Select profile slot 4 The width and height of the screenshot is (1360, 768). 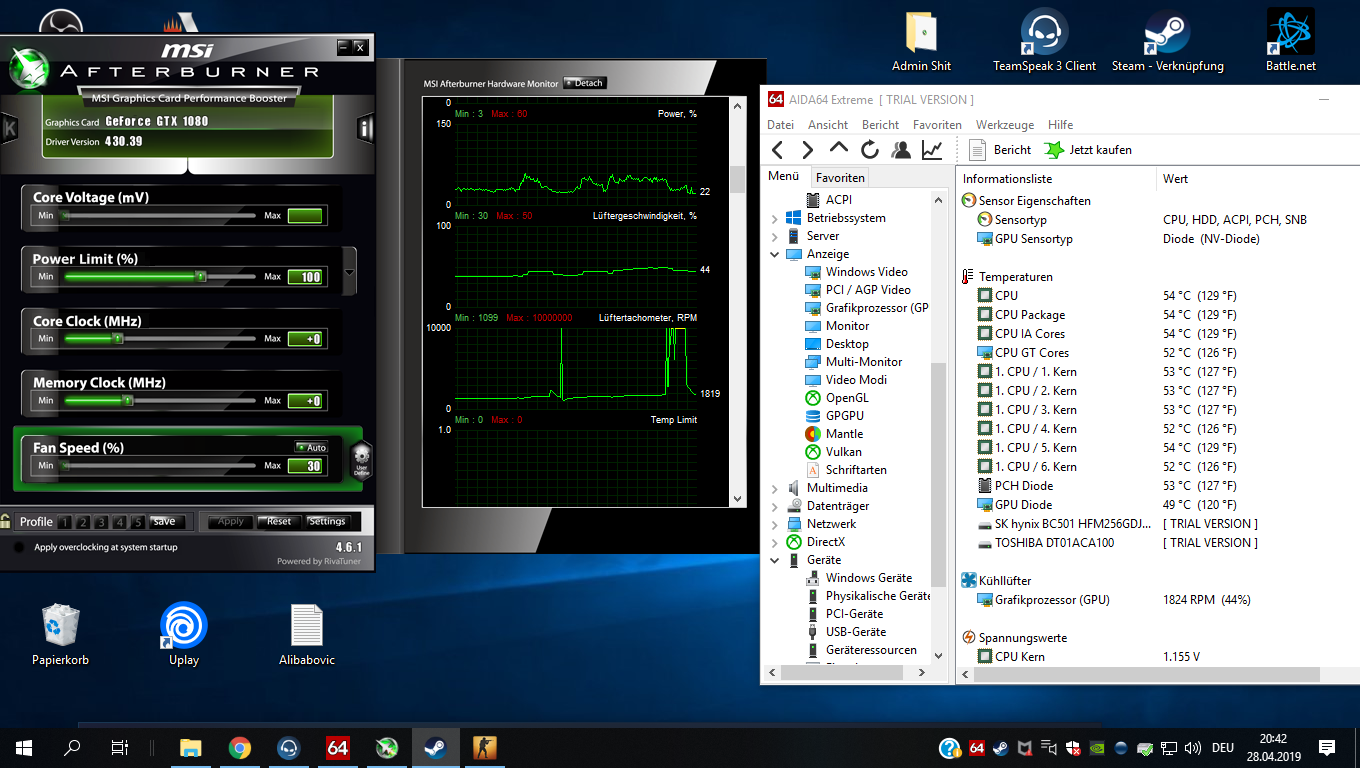pos(120,521)
